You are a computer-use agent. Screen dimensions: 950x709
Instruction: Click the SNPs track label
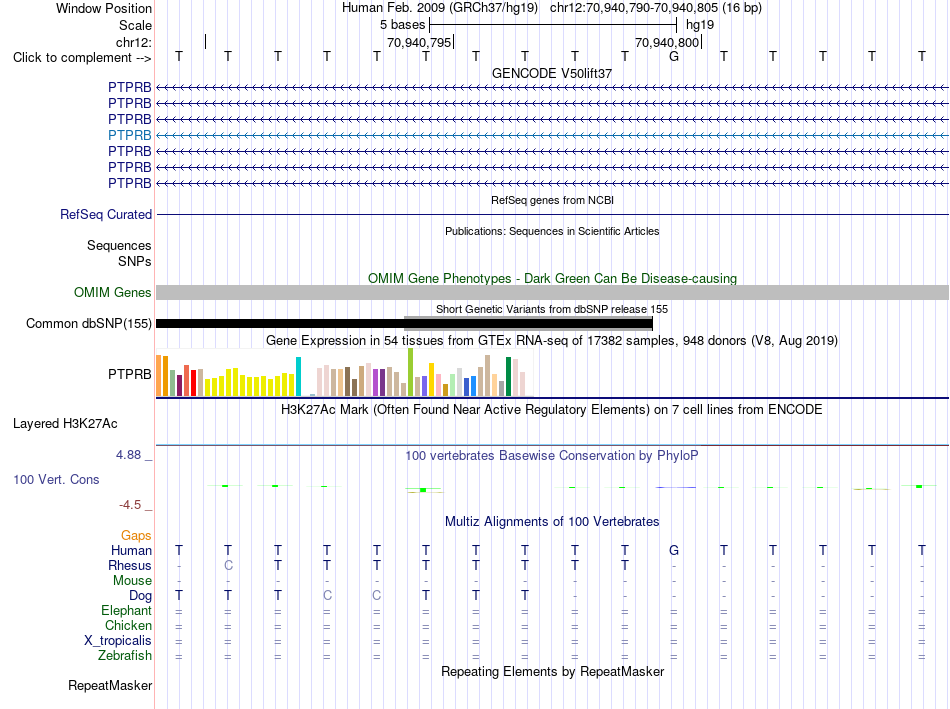point(135,261)
